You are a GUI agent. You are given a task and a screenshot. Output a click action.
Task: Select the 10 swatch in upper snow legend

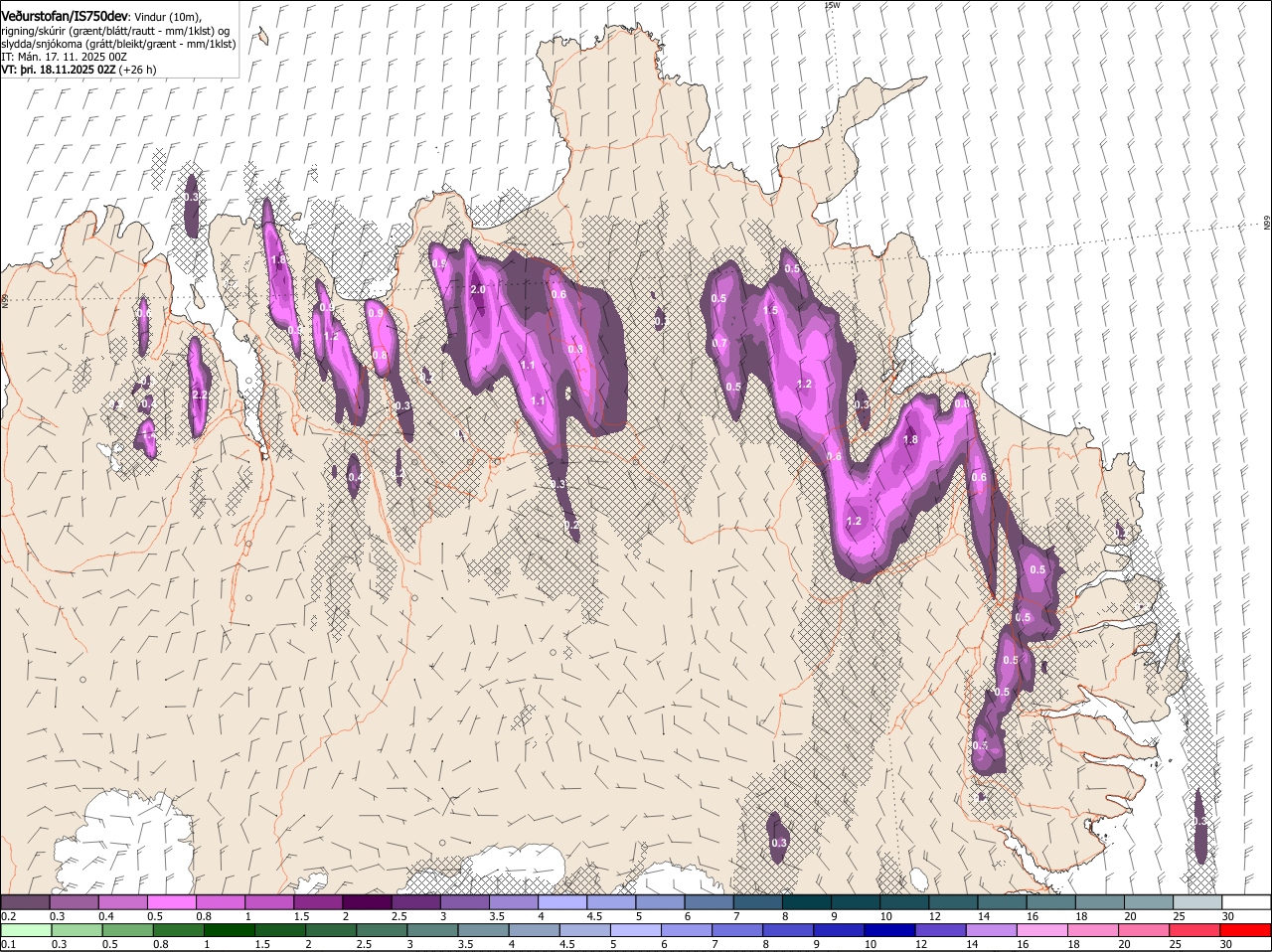pos(904,901)
